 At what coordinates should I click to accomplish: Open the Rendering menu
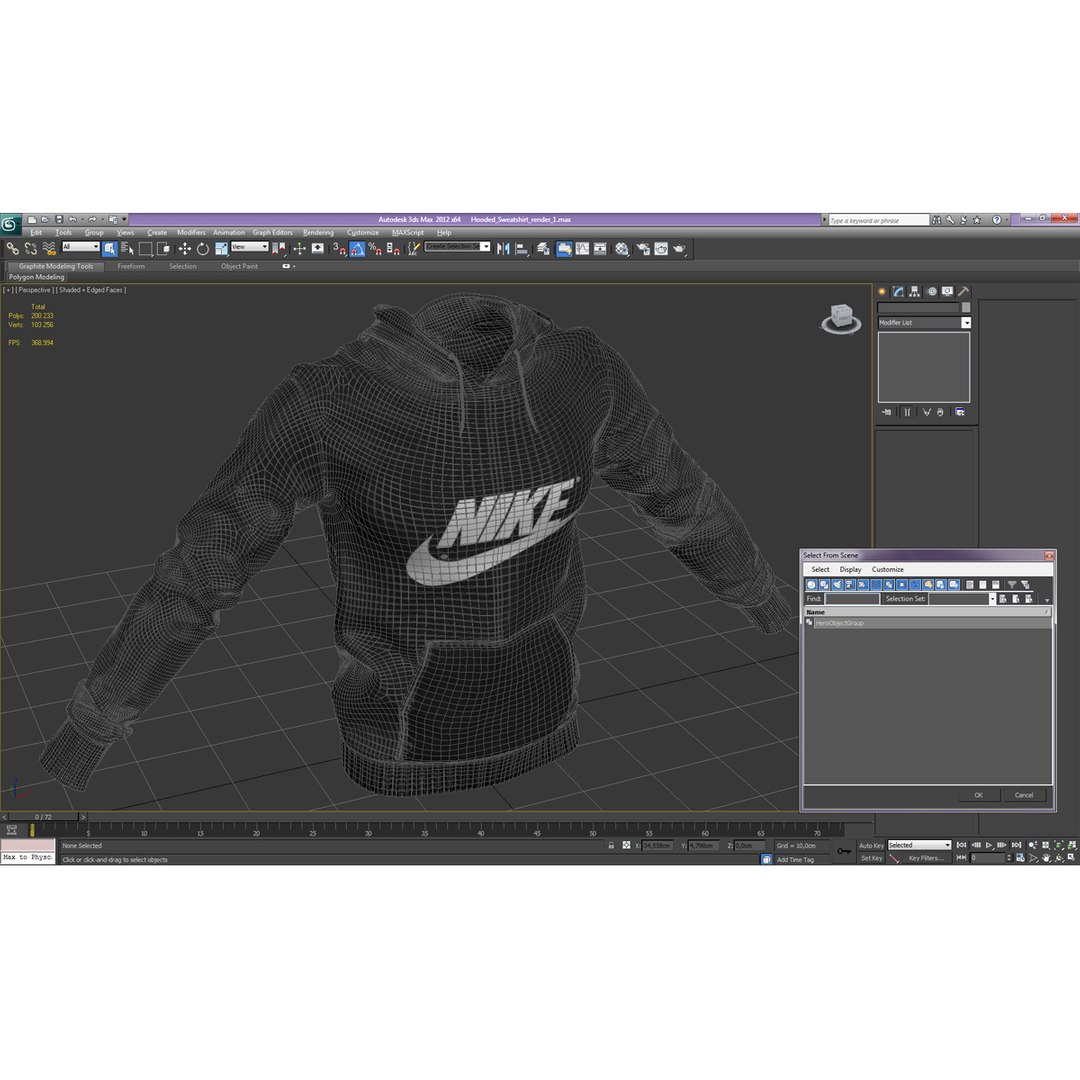(318, 233)
